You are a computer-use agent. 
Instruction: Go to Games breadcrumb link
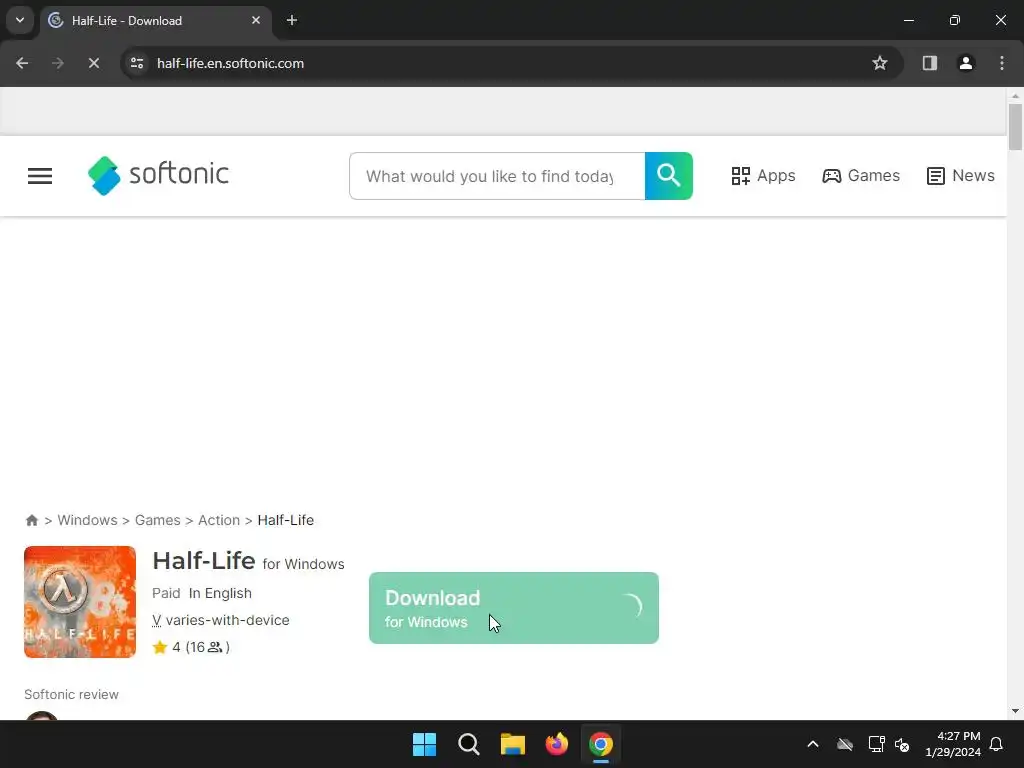(157, 520)
